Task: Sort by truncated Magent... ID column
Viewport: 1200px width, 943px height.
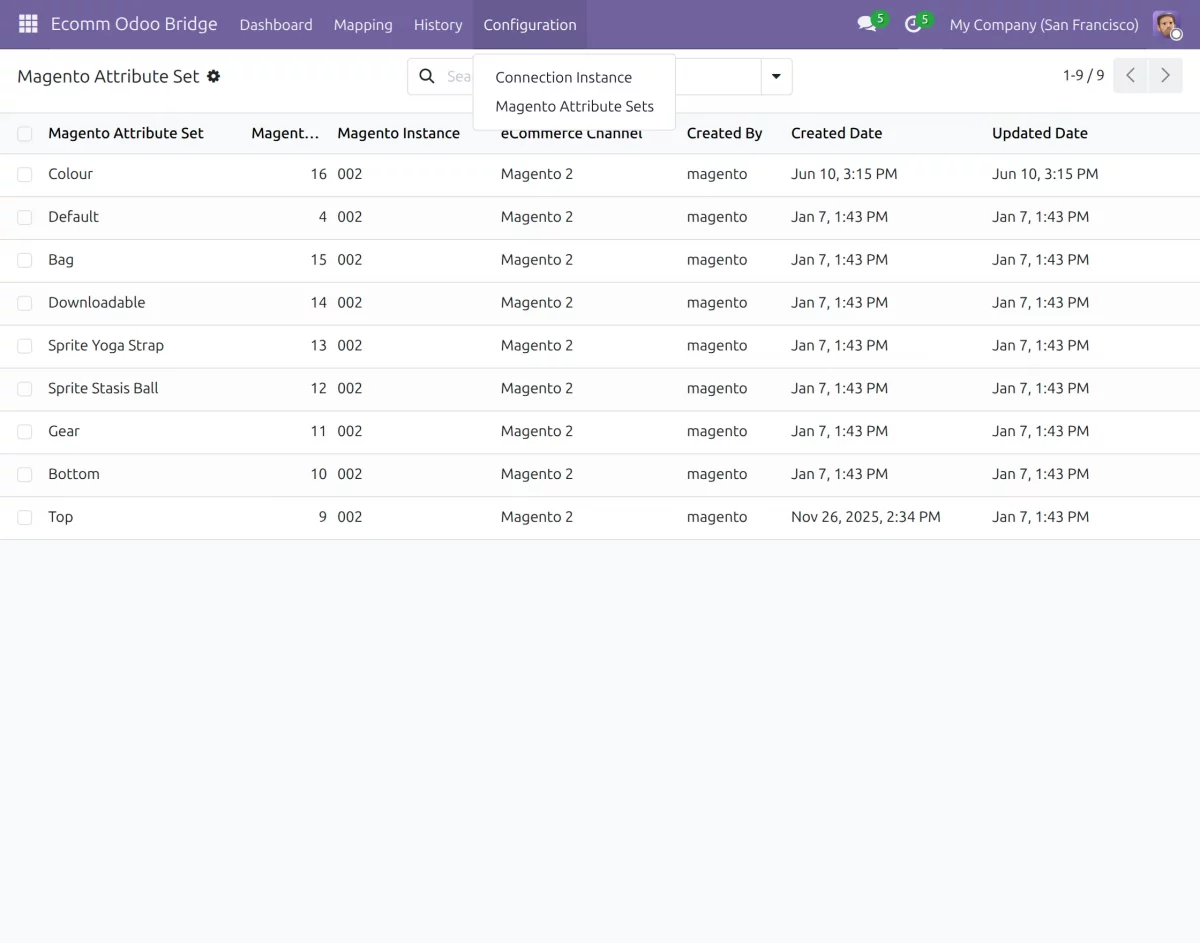Action: point(285,133)
